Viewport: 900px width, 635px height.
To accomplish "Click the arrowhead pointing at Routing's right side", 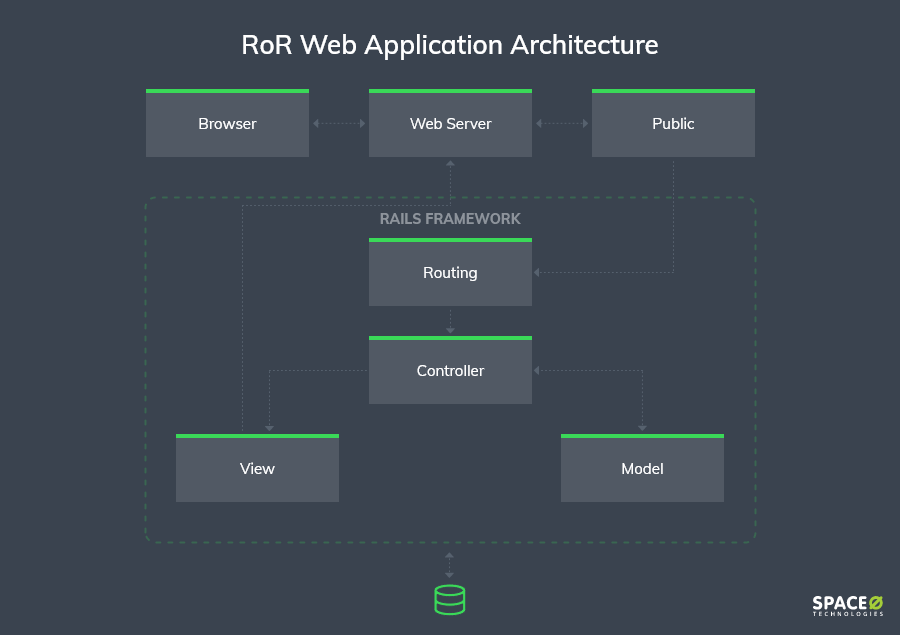I will (x=538, y=272).
